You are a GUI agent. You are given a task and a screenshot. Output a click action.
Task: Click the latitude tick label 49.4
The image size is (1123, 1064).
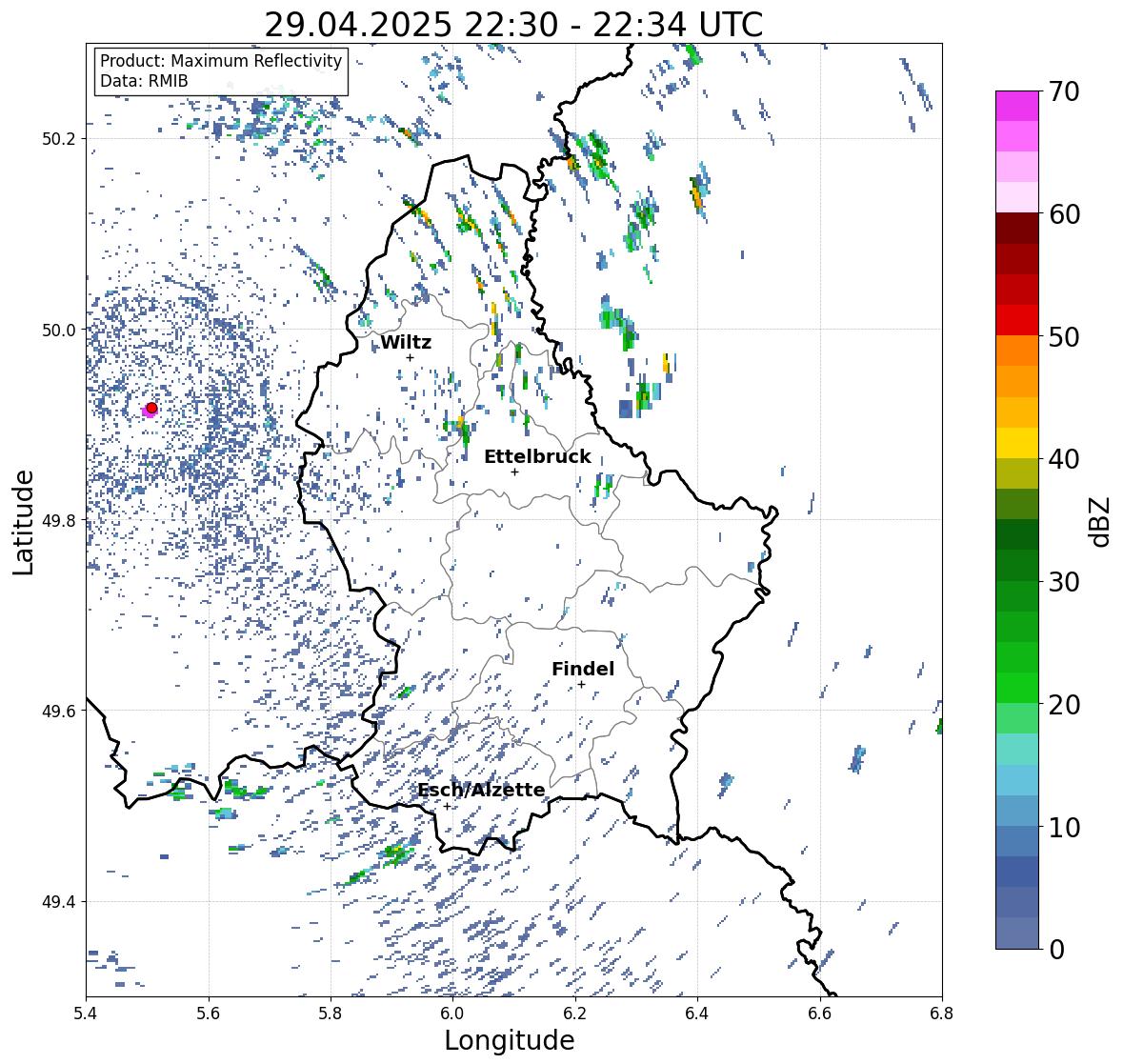(x=59, y=902)
